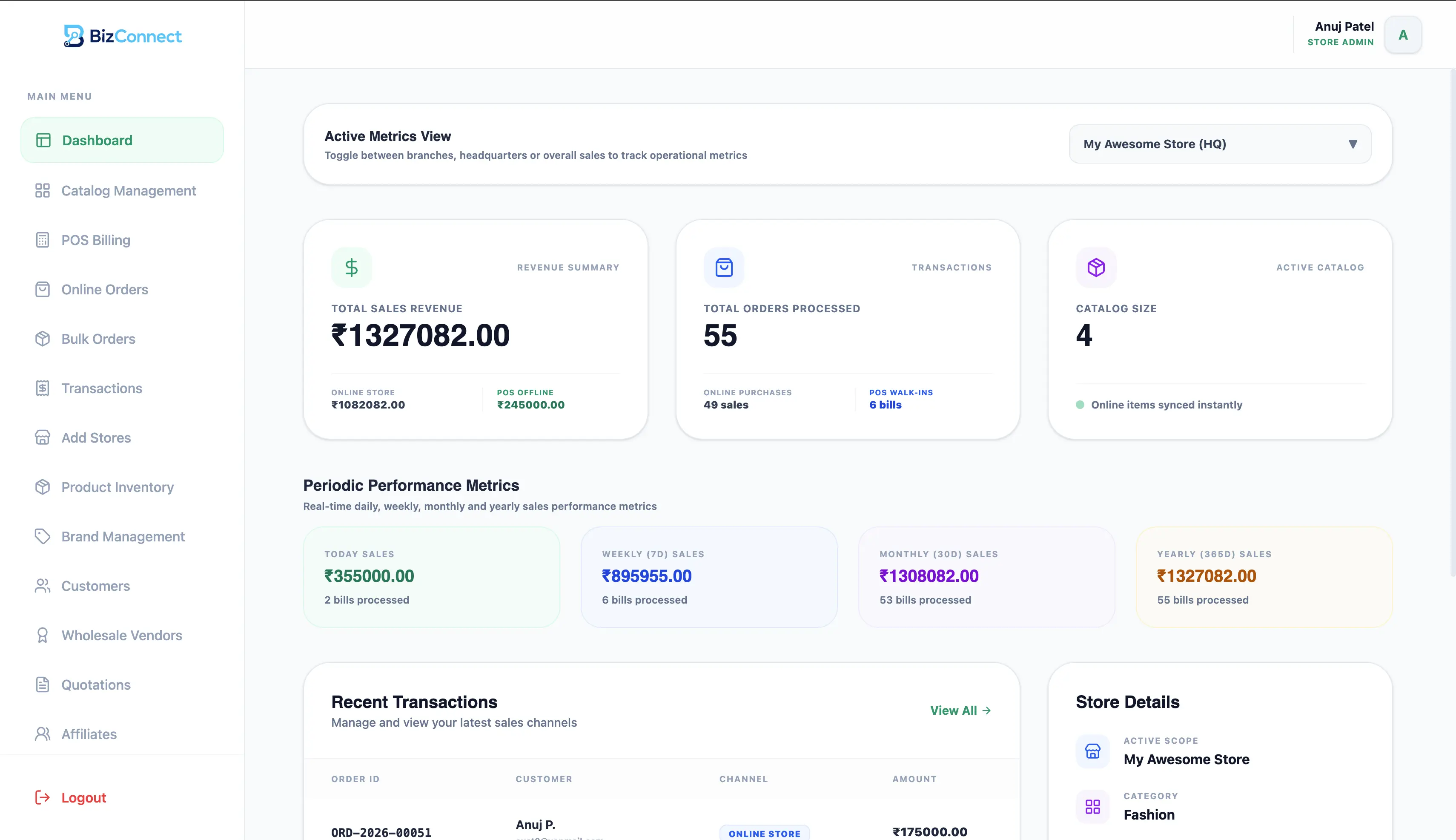1456x840 pixels.
Task: Click the POS Billing calculator icon
Action: (x=43, y=240)
